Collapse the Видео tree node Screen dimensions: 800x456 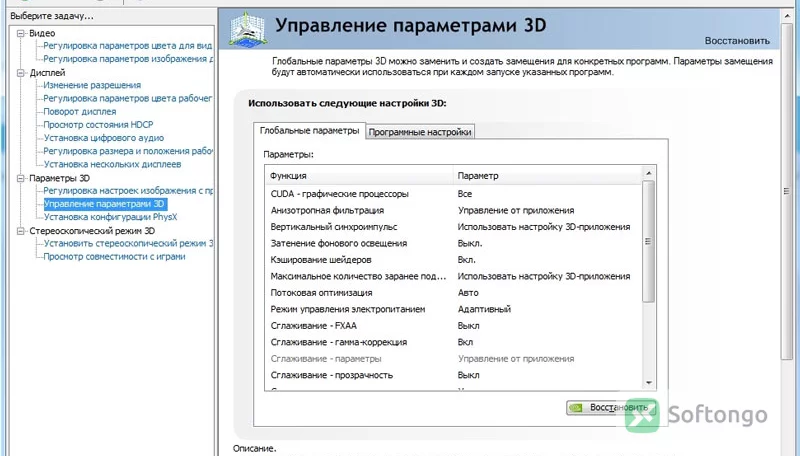pyautogui.click(x=20, y=33)
